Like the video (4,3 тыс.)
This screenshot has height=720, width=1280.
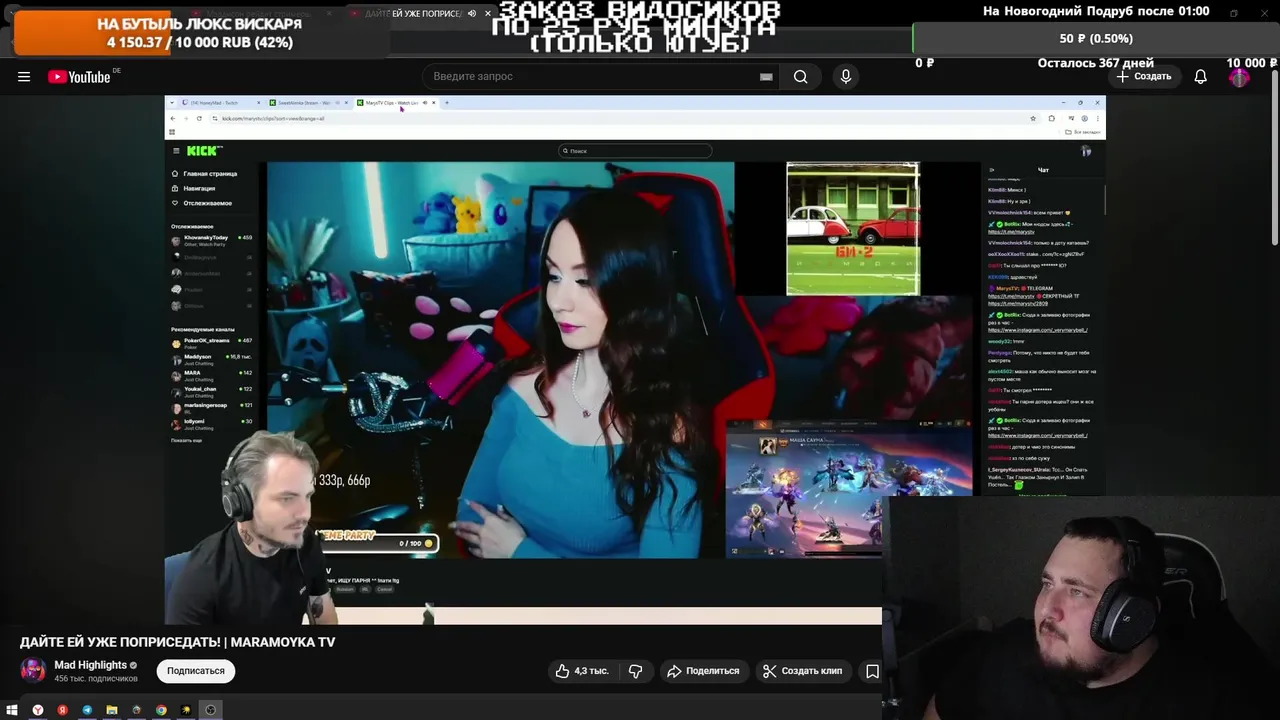(x=582, y=671)
